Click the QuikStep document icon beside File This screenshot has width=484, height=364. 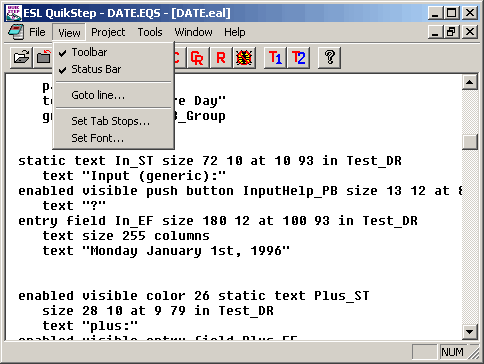tap(16, 32)
